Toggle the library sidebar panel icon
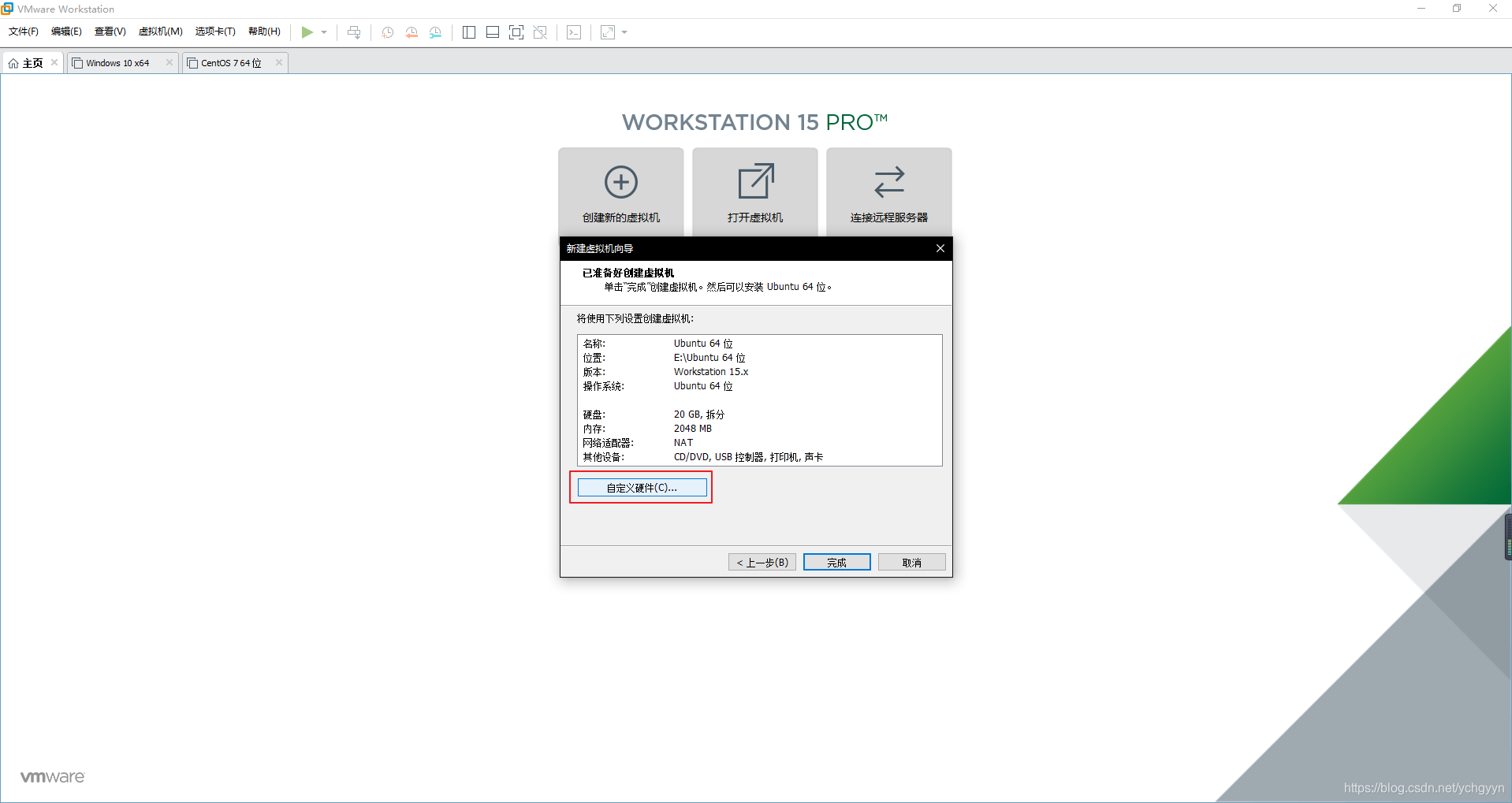 coord(469,32)
